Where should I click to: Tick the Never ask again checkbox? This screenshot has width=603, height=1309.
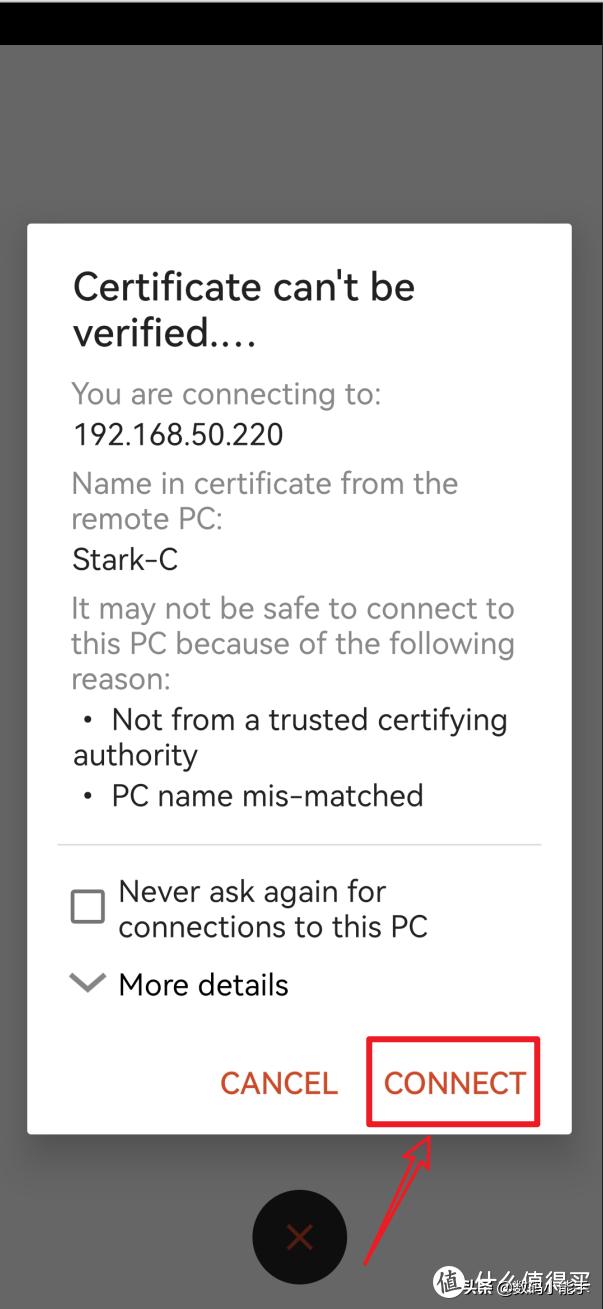[88, 908]
